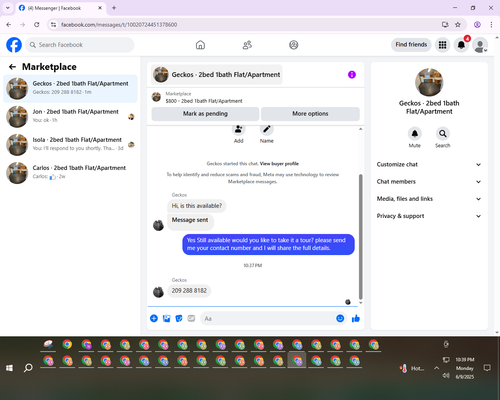Open the Geckos conversation in the list
500x400 pixels.
click(70, 89)
